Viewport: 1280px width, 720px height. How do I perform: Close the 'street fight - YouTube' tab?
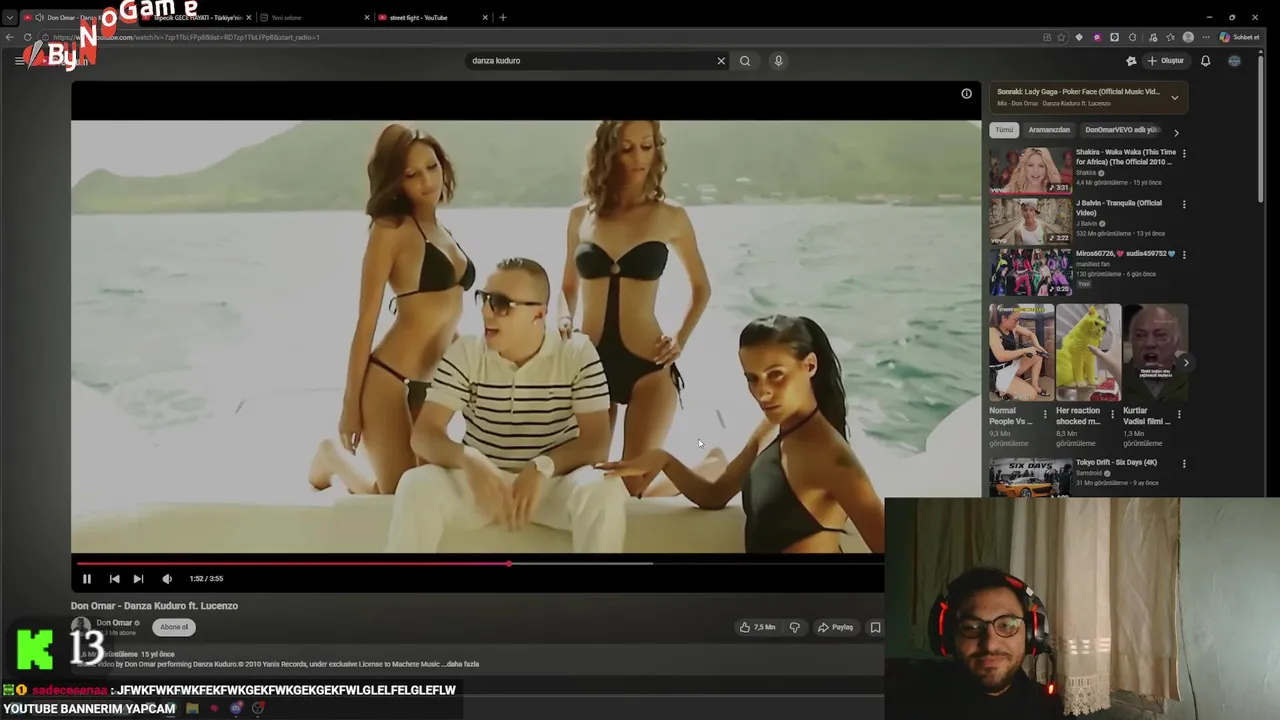486,17
